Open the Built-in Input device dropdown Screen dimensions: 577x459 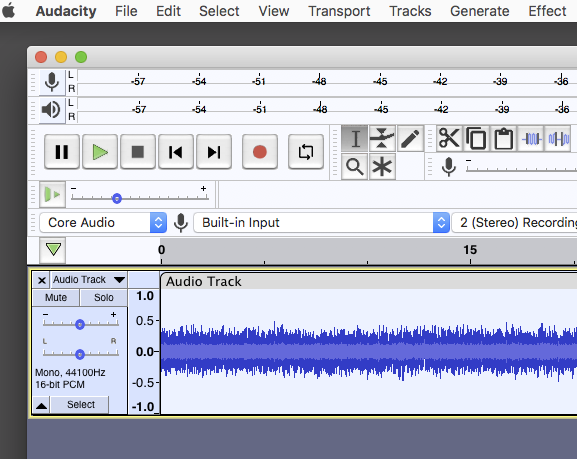click(321, 222)
